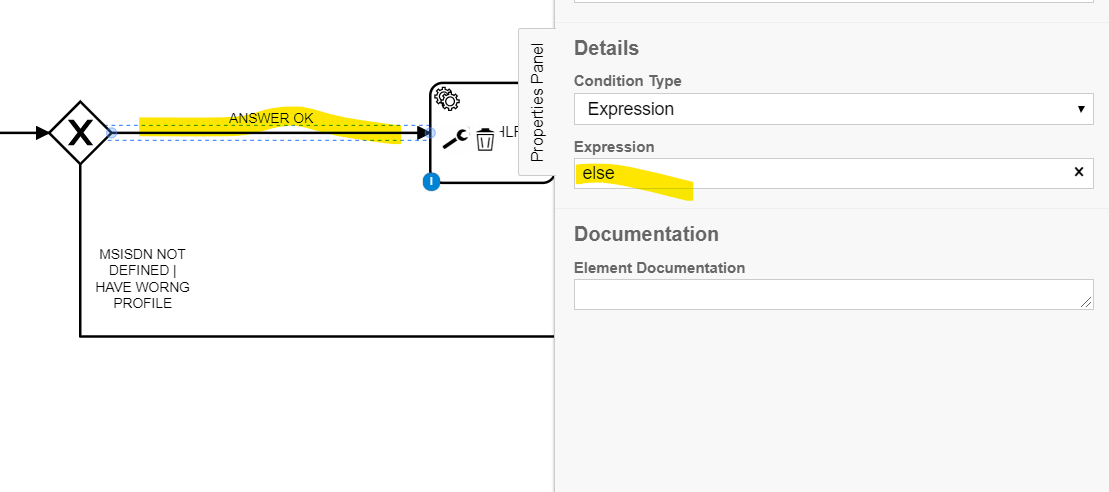Click the incoming arrow to the gateway
Viewport: 1109px width, 492px height.
tap(25, 132)
